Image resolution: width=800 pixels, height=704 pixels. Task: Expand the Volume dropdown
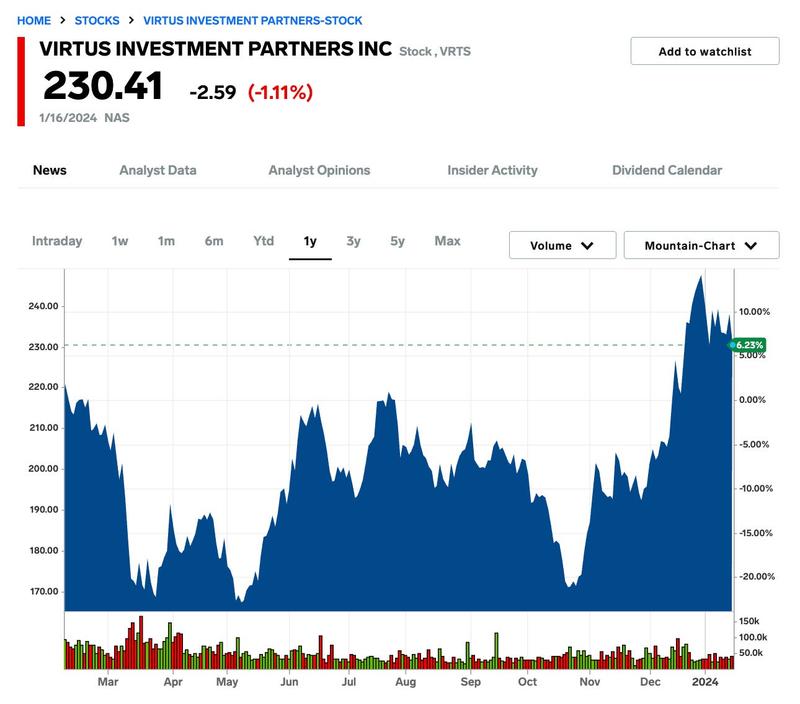(x=562, y=245)
